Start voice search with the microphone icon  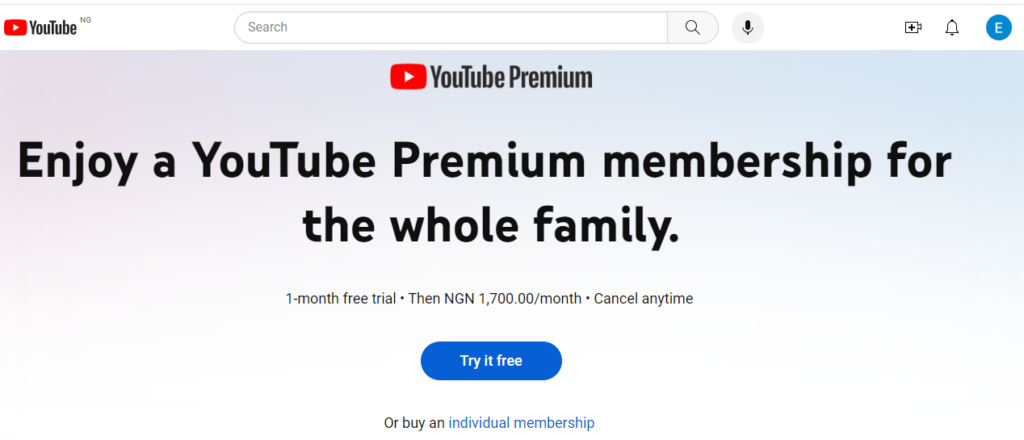click(x=748, y=27)
